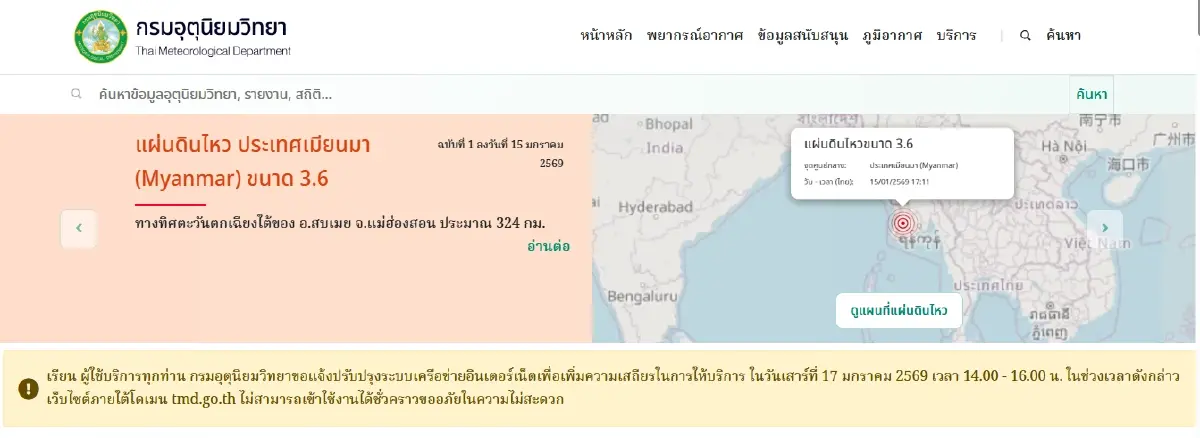Screen dimensions: 1200x438
Task: Click the warning info icon in yellow notice
Action: point(29,389)
